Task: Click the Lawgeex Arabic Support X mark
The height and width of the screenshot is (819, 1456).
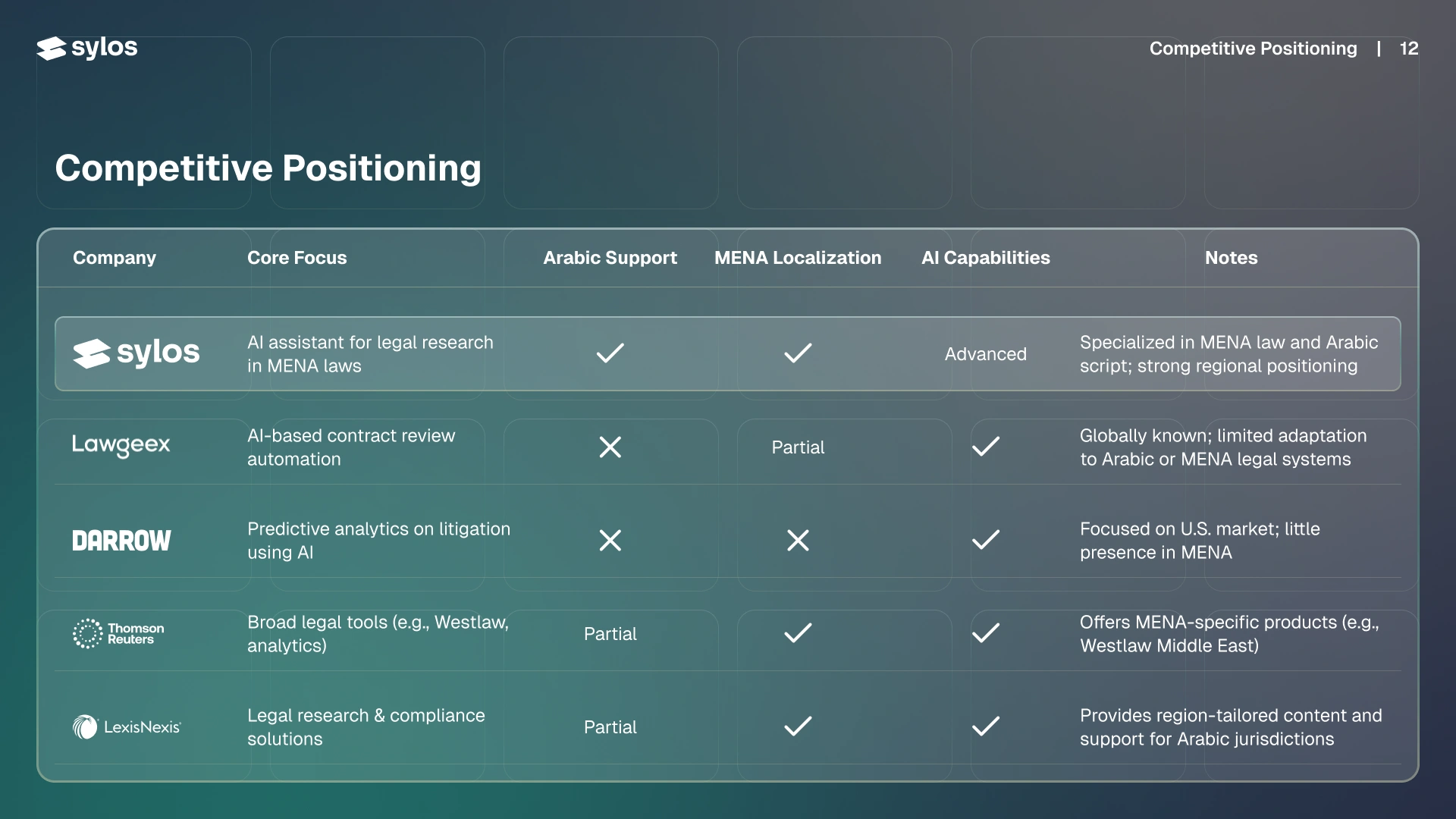Action: click(x=610, y=447)
